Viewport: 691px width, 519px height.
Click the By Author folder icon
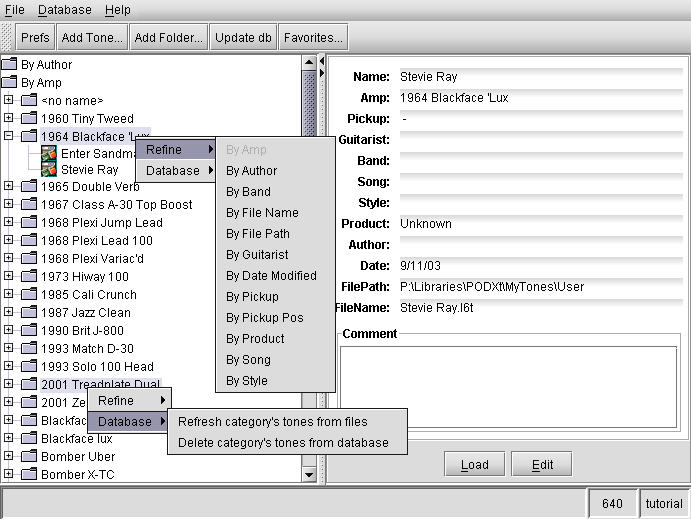pos(10,65)
